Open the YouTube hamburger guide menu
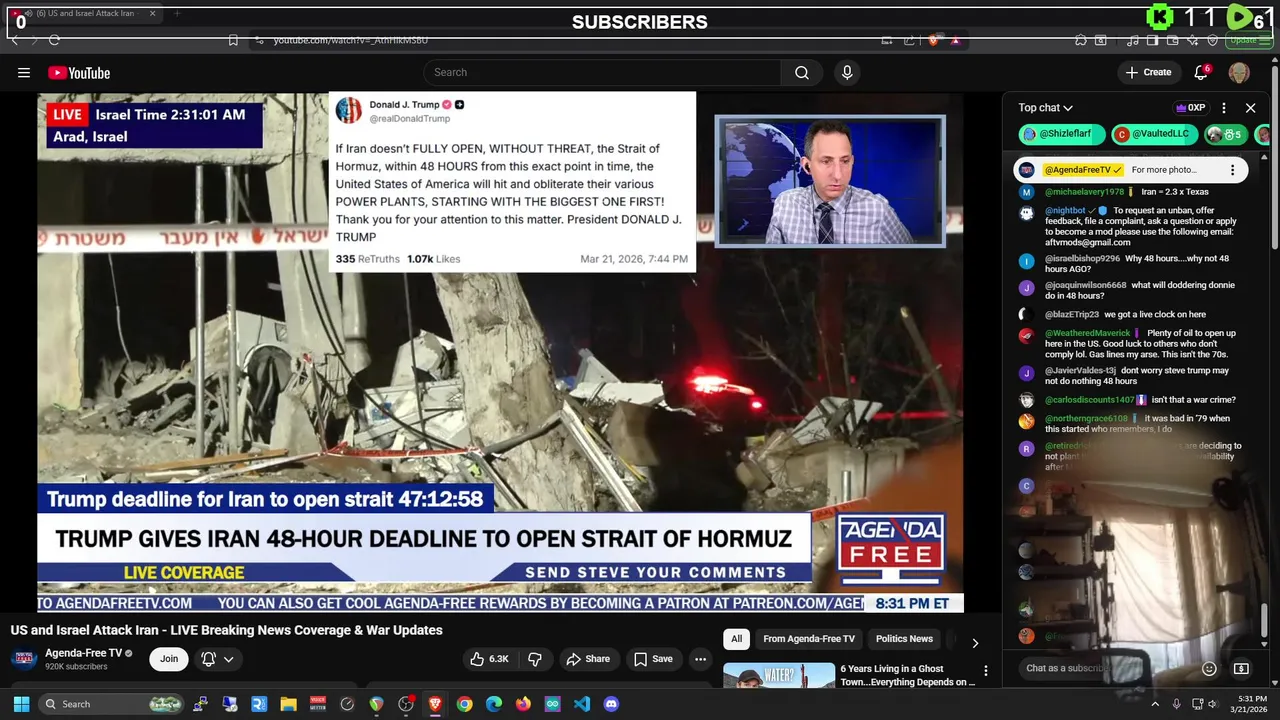The height and width of the screenshot is (720, 1280). coord(24,72)
